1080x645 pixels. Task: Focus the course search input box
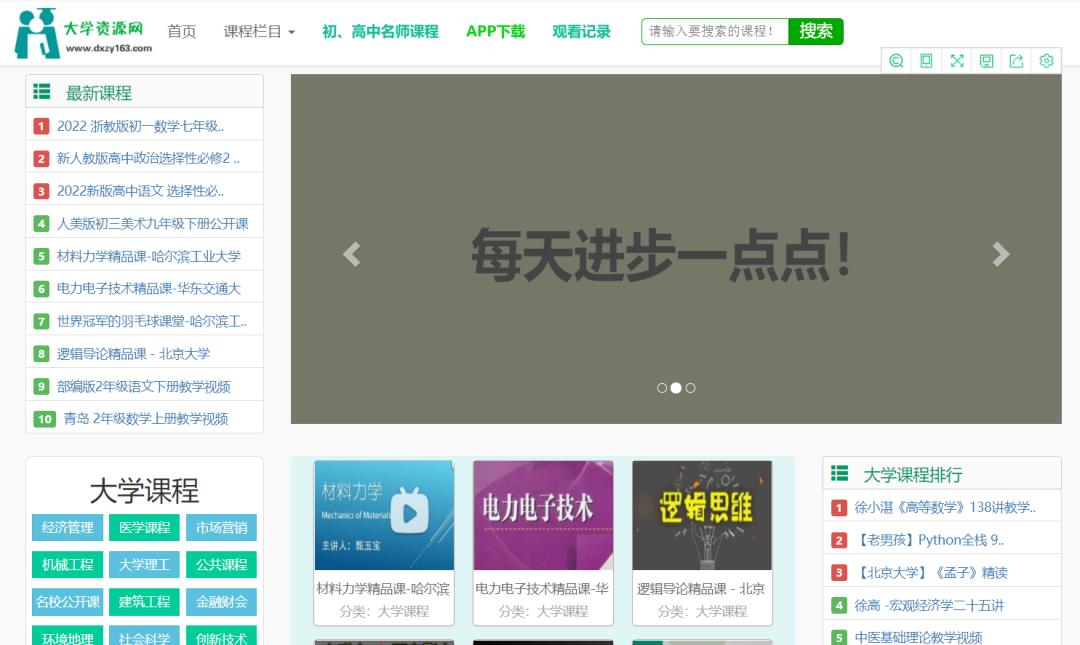tap(714, 32)
